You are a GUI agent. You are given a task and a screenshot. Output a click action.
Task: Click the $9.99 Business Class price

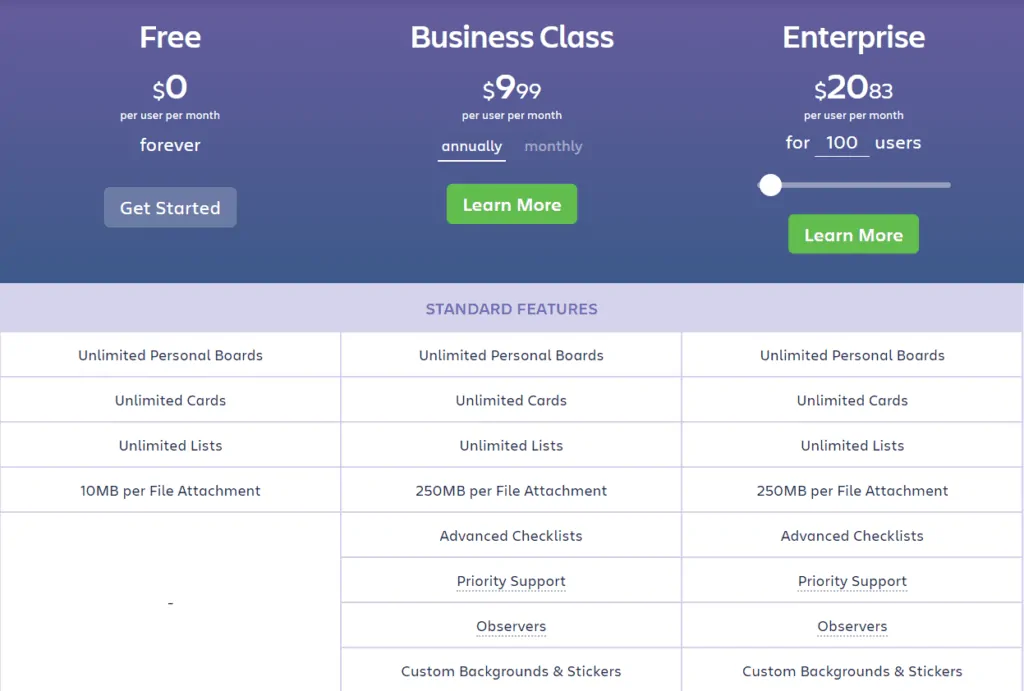[x=511, y=89]
